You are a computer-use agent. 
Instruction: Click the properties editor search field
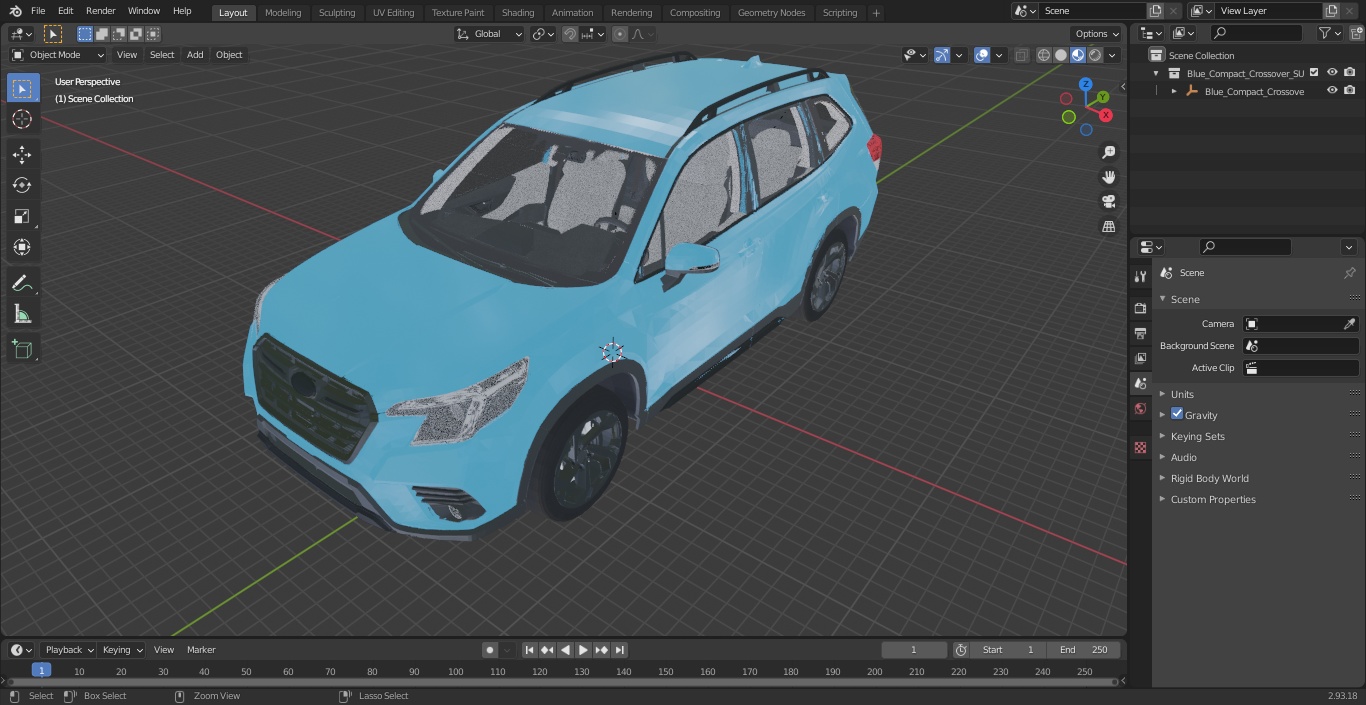[x=1244, y=247]
